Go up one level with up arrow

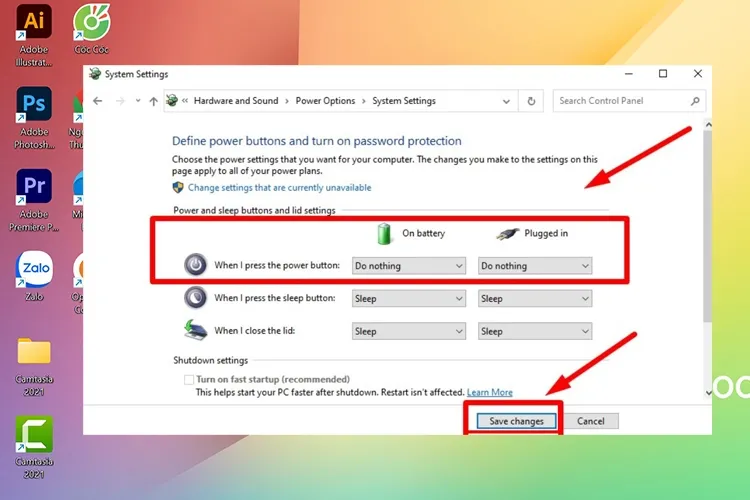click(x=153, y=101)
